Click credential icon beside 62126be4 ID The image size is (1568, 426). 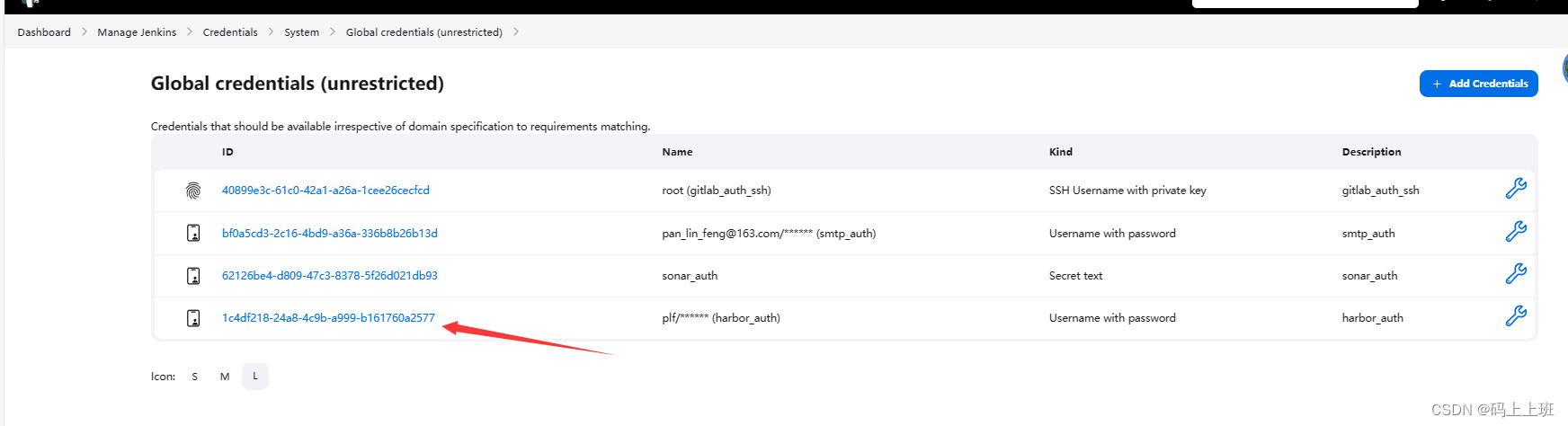point(193,276)
